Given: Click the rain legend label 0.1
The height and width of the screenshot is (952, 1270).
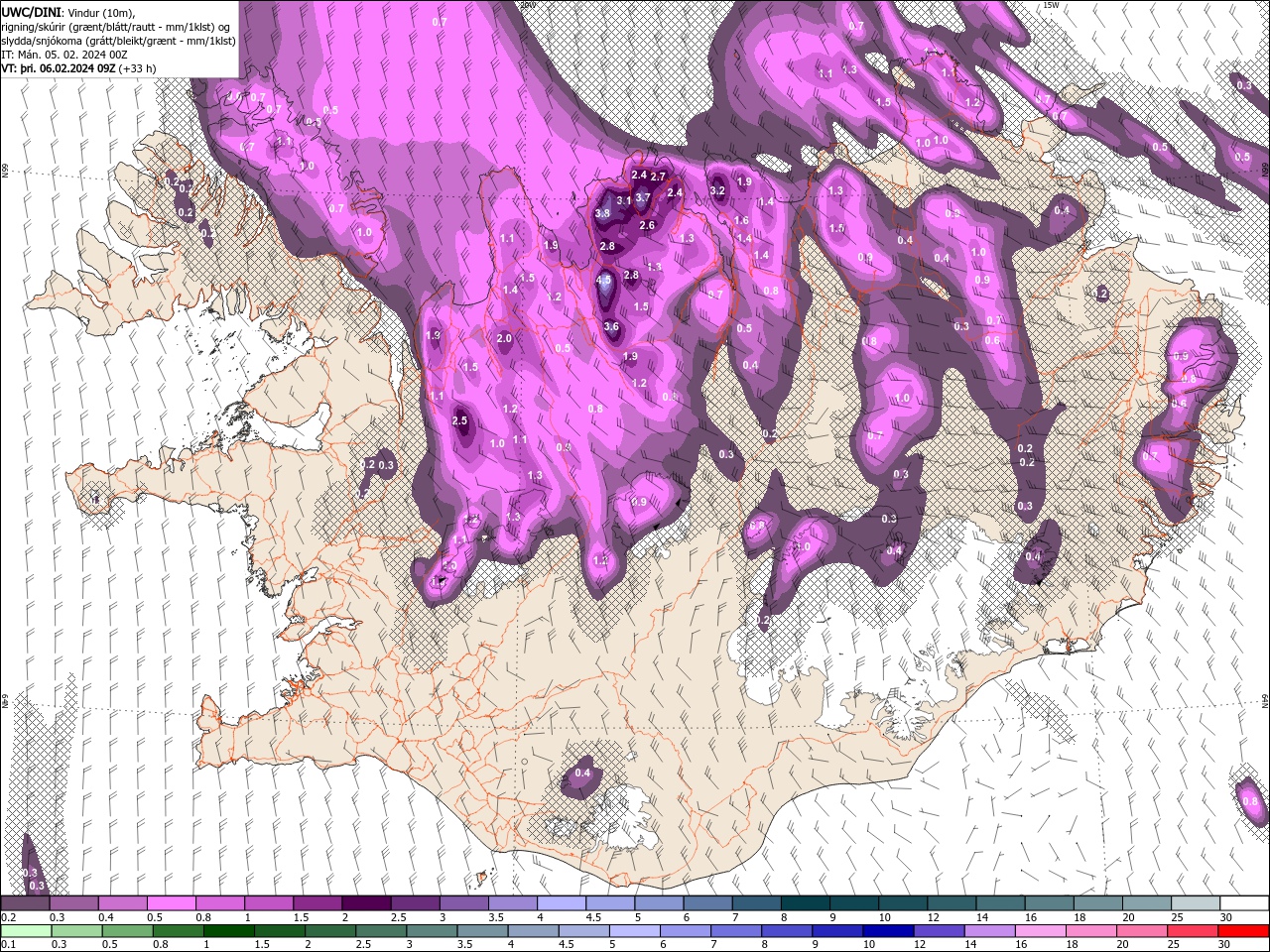Looking at the screenshot, I should click(x=7, y=945).
